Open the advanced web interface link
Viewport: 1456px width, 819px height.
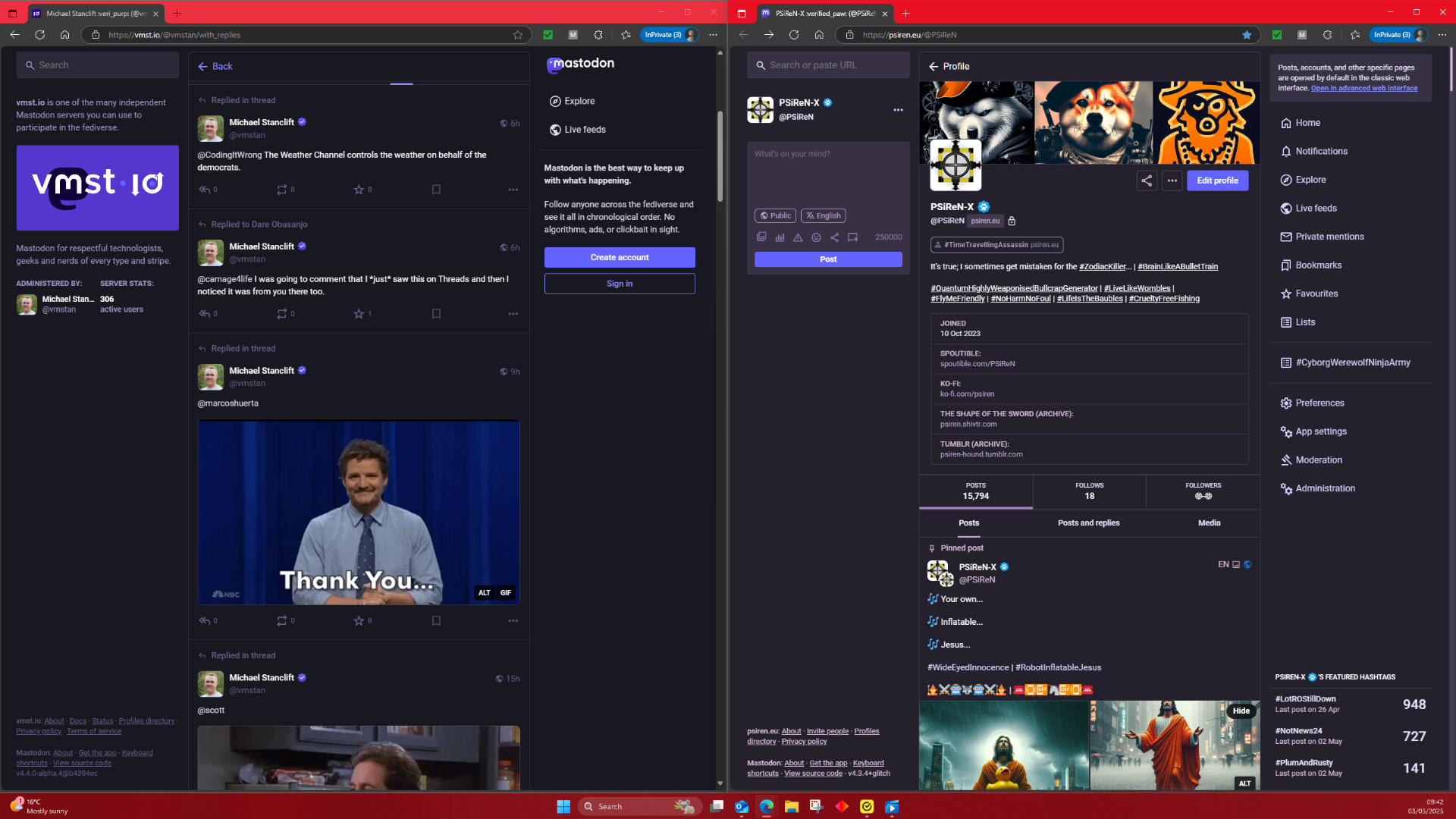[x=1363, y=89]
